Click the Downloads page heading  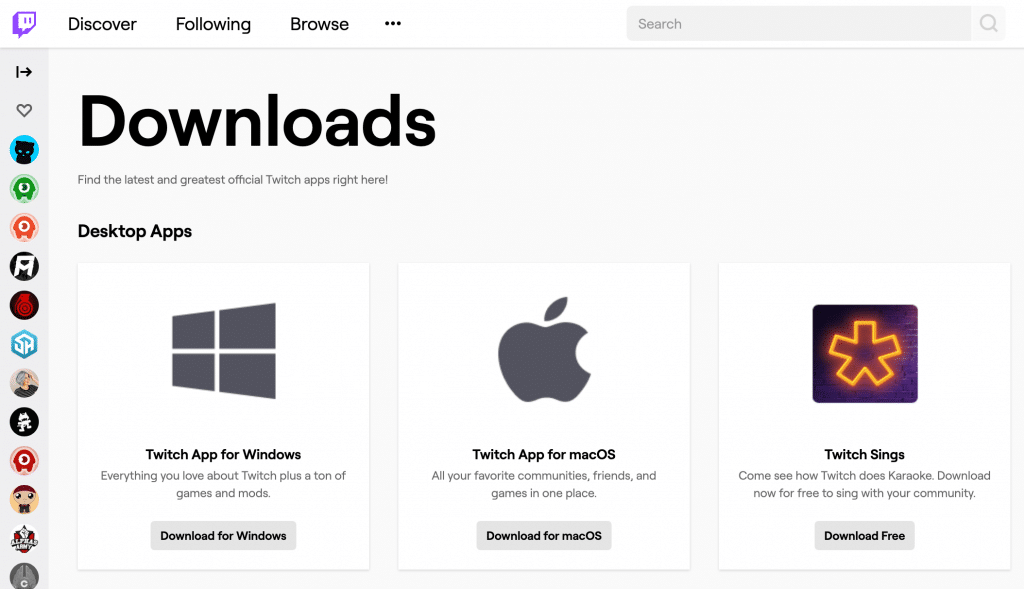pyautogui.click(x=257, y=121)
